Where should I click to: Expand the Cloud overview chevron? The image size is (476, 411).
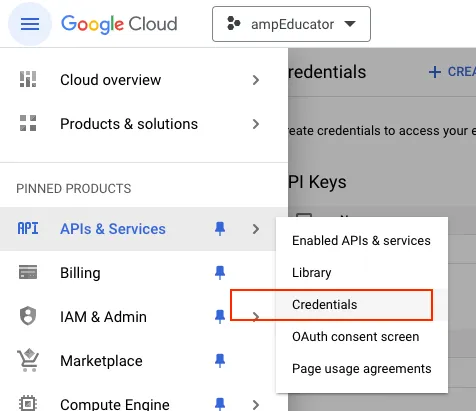click(x=256, y=80)
